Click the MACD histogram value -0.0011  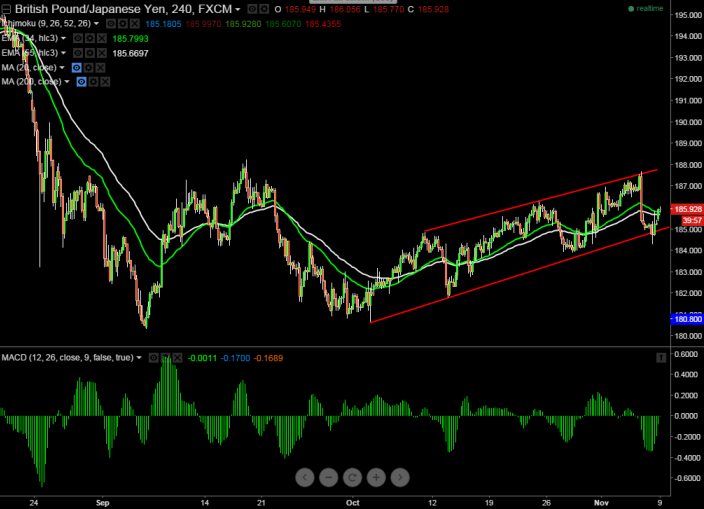click(x=202, y=358)
